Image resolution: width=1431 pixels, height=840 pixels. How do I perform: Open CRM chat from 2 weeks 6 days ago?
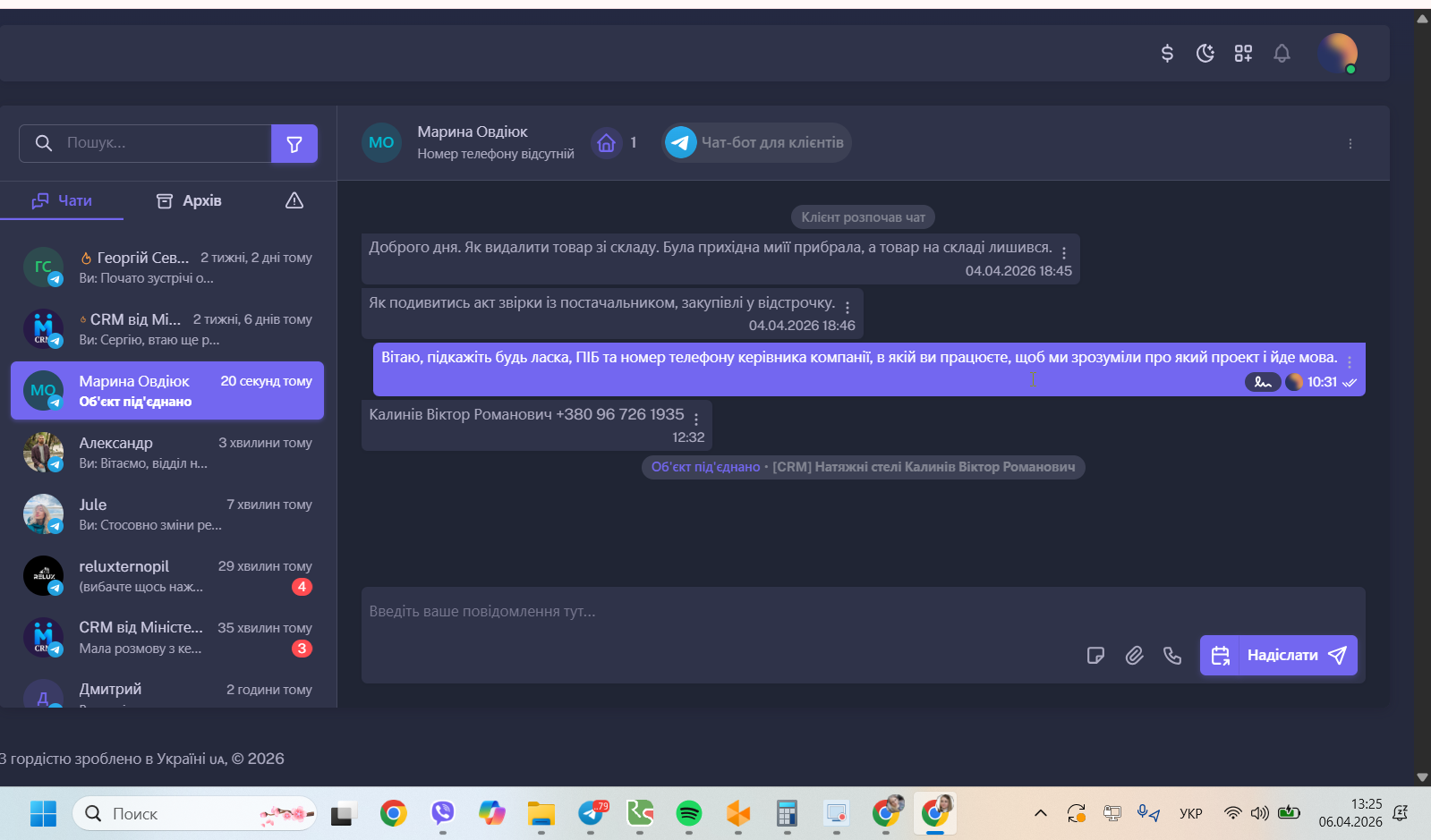coord(167,329)
